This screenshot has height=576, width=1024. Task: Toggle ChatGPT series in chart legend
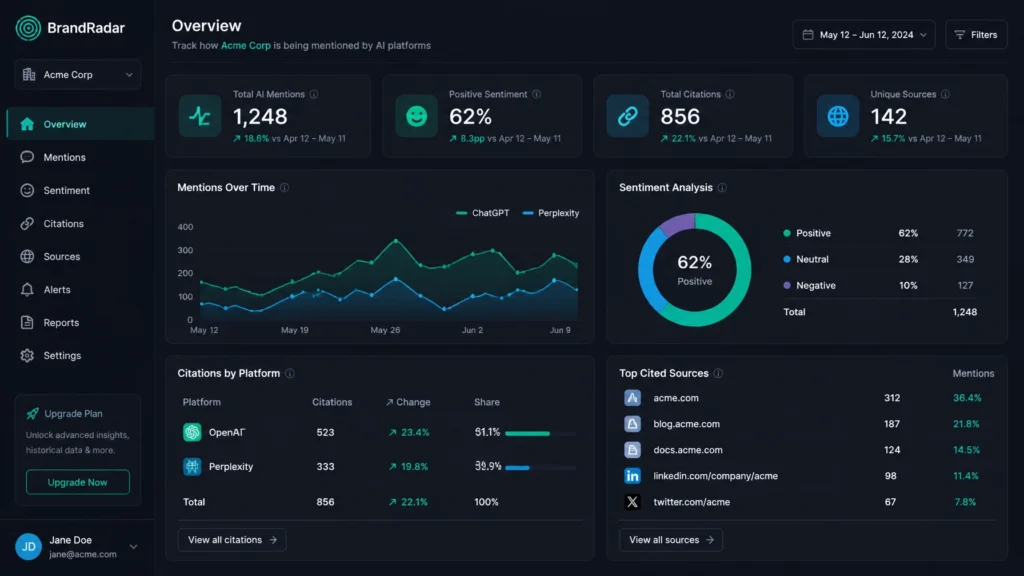pos(483,213)
